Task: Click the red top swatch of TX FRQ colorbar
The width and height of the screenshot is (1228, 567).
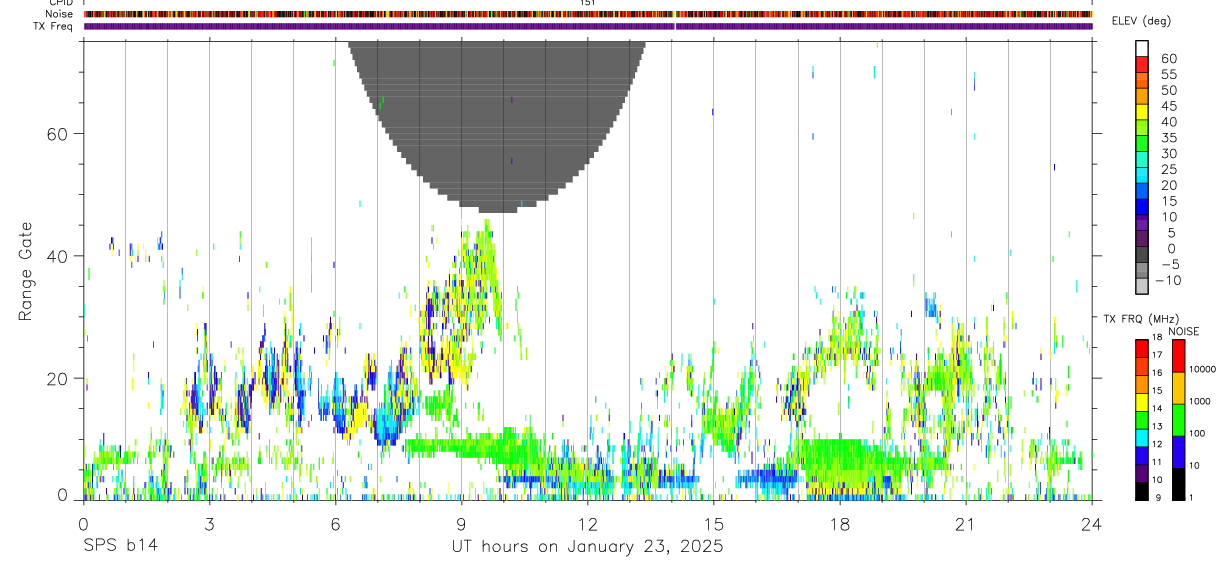Action: coord(1142,348)
